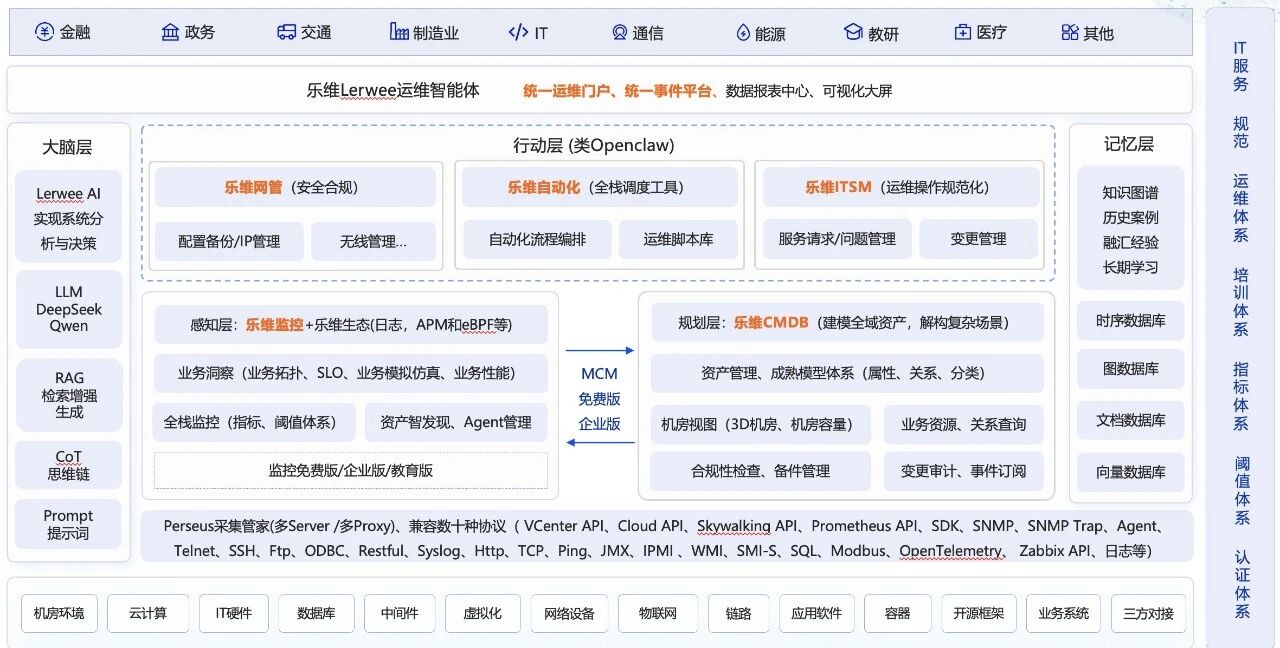Open the 乐维自动化 module box
Image resolution: width=1280 pixels, height=648 pixels.
coord(600,187)
